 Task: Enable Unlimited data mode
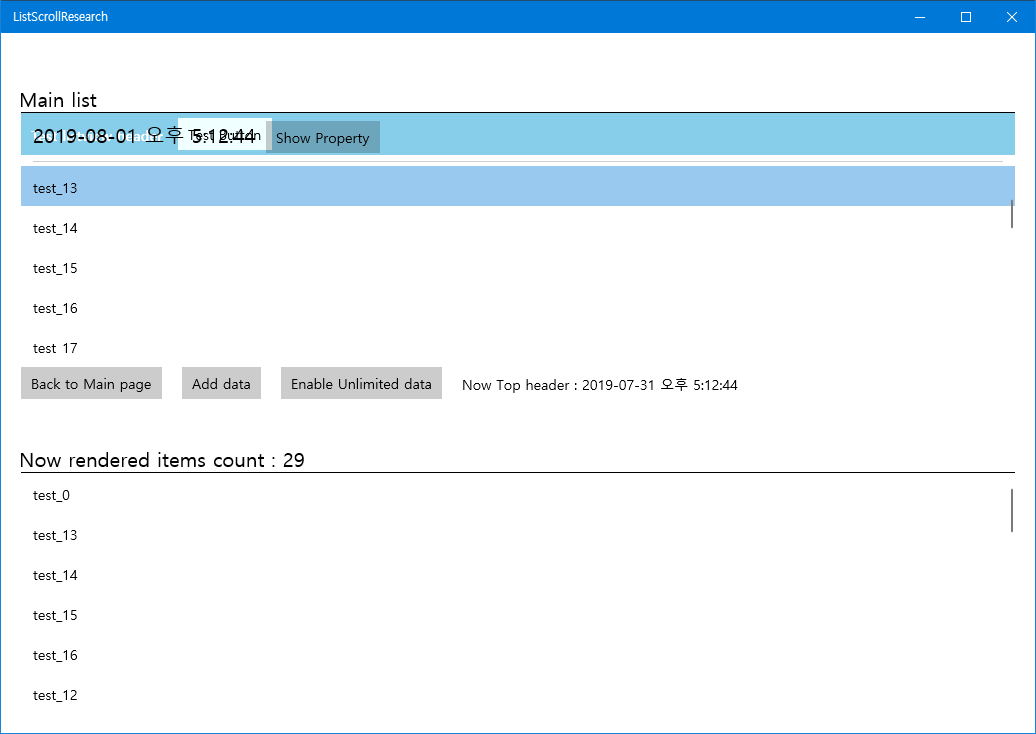click(360, 382)
